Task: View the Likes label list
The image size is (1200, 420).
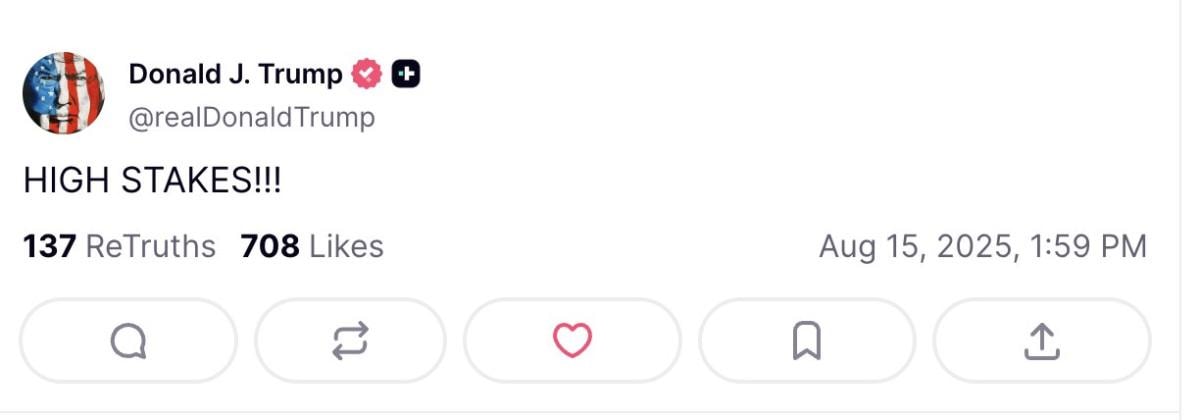Action: pos(346,246)
